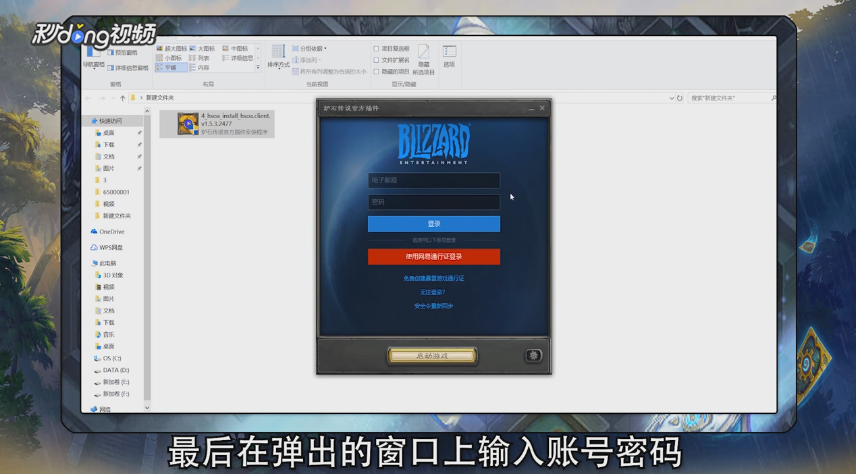Select 超大图标 extra large icons layout
This screenshot has width=856, height=474.
point(171,49)
